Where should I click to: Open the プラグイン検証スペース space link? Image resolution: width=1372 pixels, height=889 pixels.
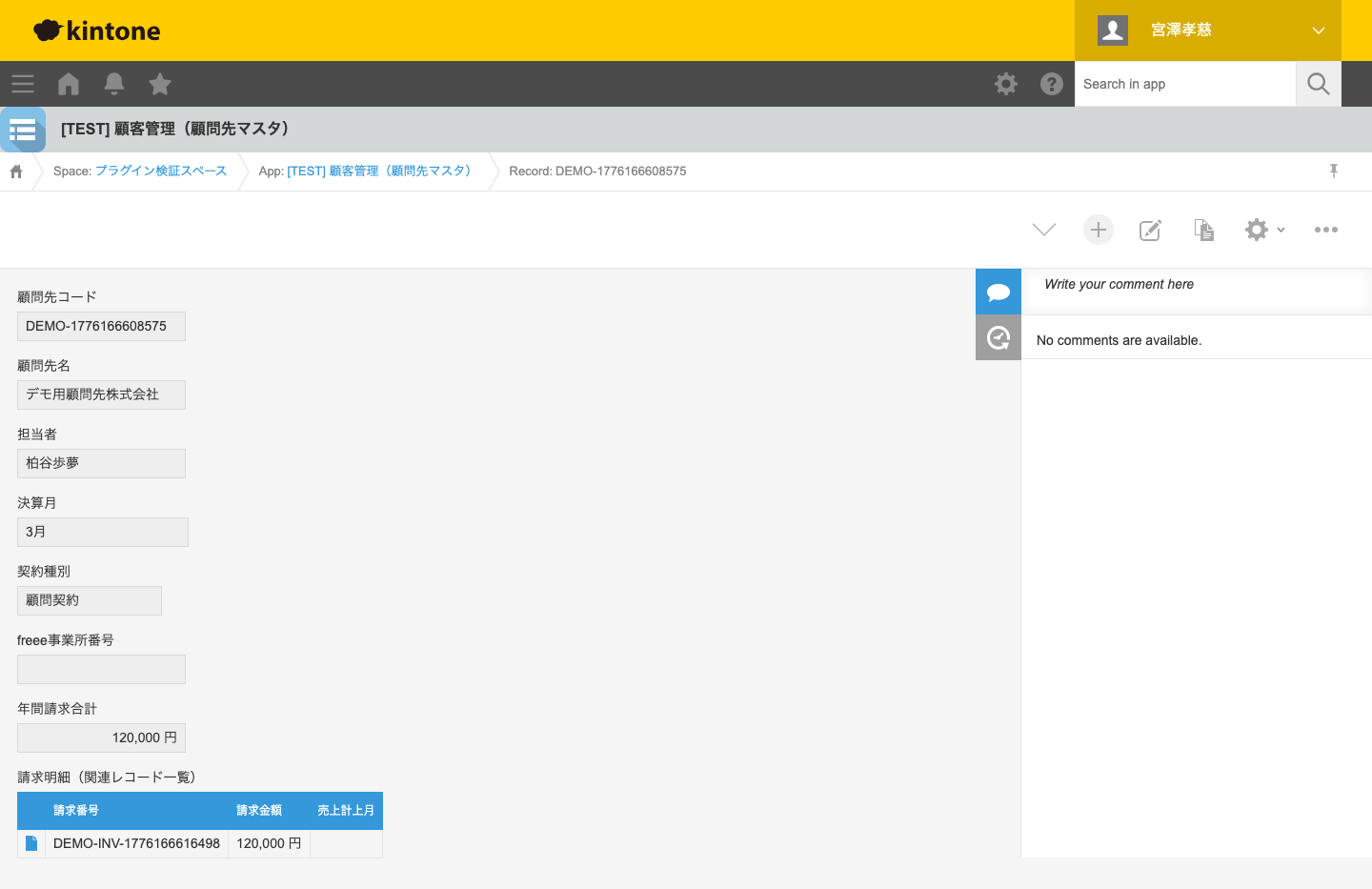160,172
